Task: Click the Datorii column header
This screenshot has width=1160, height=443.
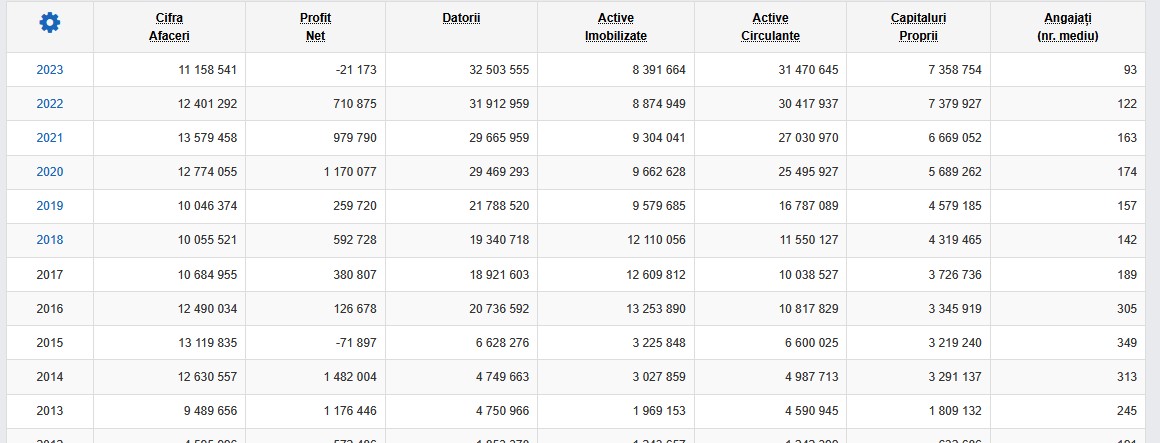Action: [x=462, y=18]
